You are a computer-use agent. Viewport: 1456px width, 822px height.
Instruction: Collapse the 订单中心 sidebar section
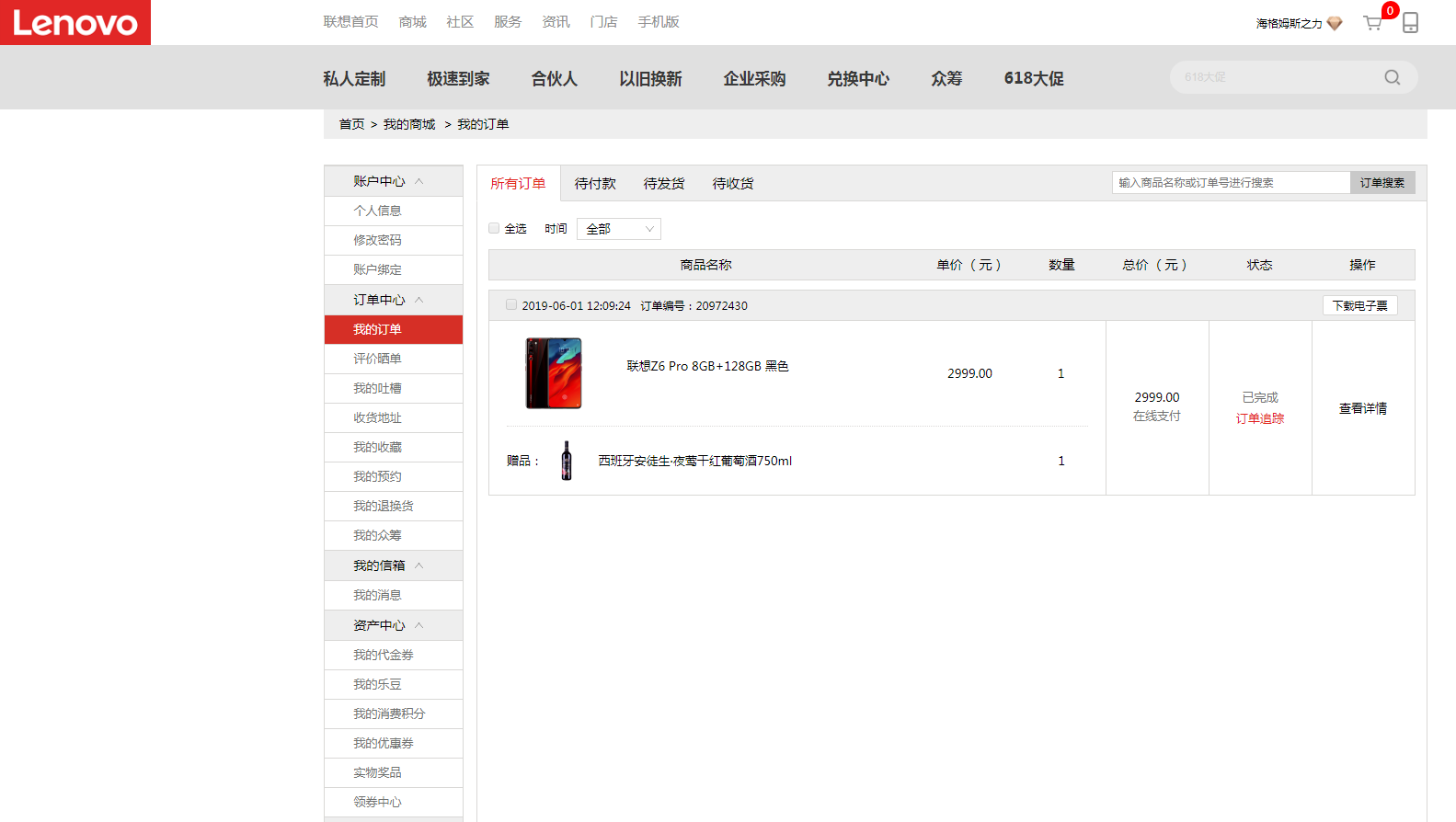click(x=418, y=300)
